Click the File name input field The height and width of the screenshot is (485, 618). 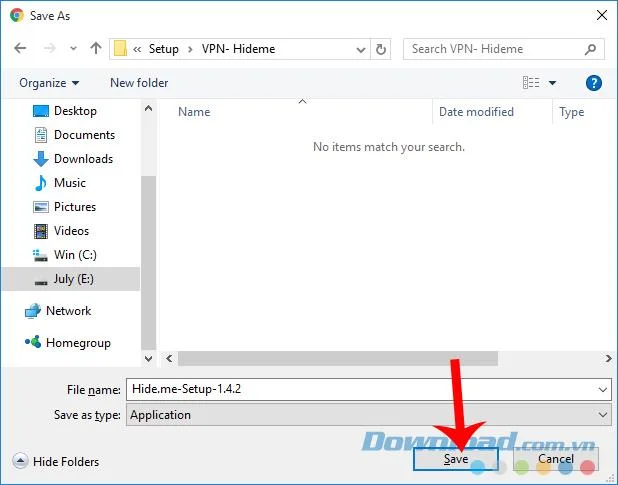[369, 389]
